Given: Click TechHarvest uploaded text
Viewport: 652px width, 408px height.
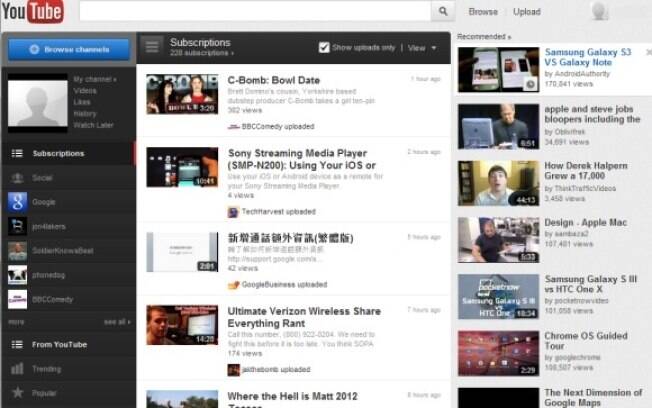Looking at the screenshot, I should tap(279, 212).
